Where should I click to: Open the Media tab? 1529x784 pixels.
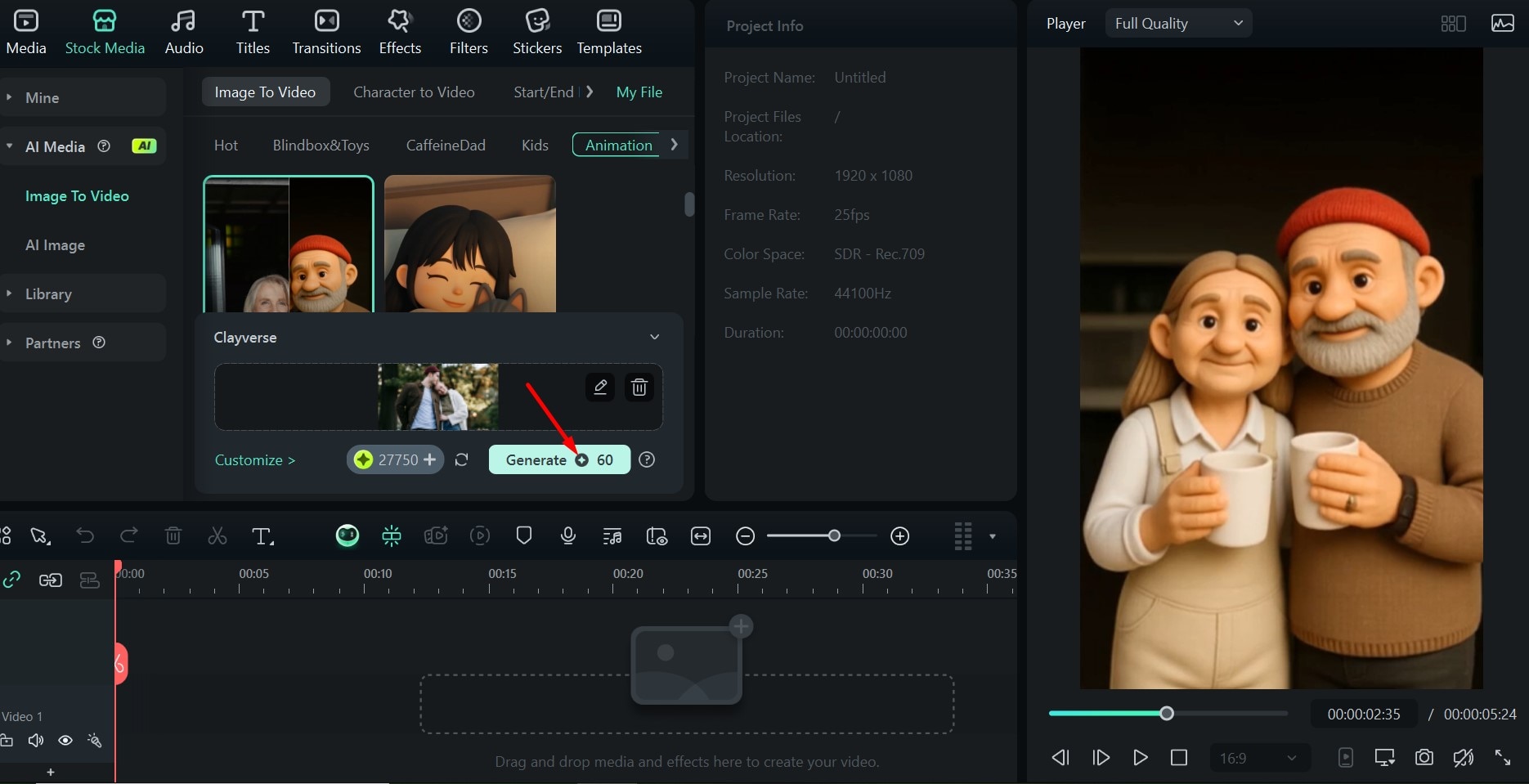coord(26,33)
